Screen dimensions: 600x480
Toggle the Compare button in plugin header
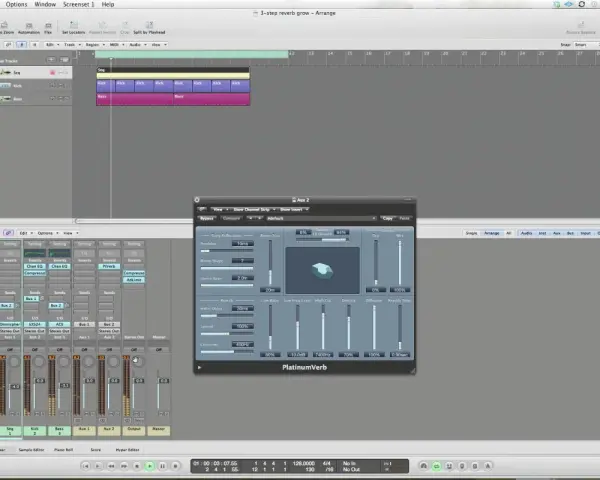231,218
